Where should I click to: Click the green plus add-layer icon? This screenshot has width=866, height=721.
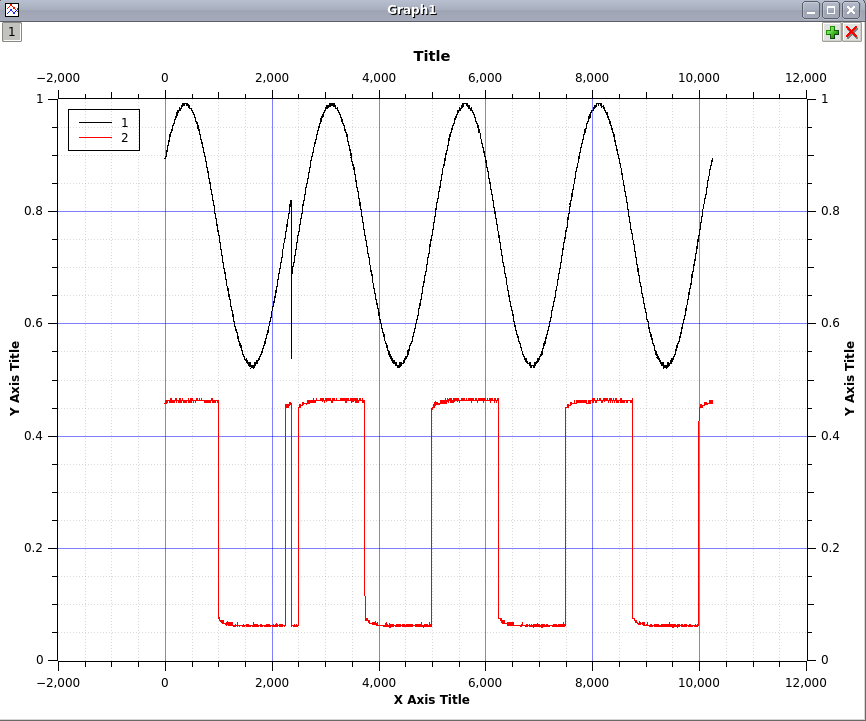pos(832,33)
